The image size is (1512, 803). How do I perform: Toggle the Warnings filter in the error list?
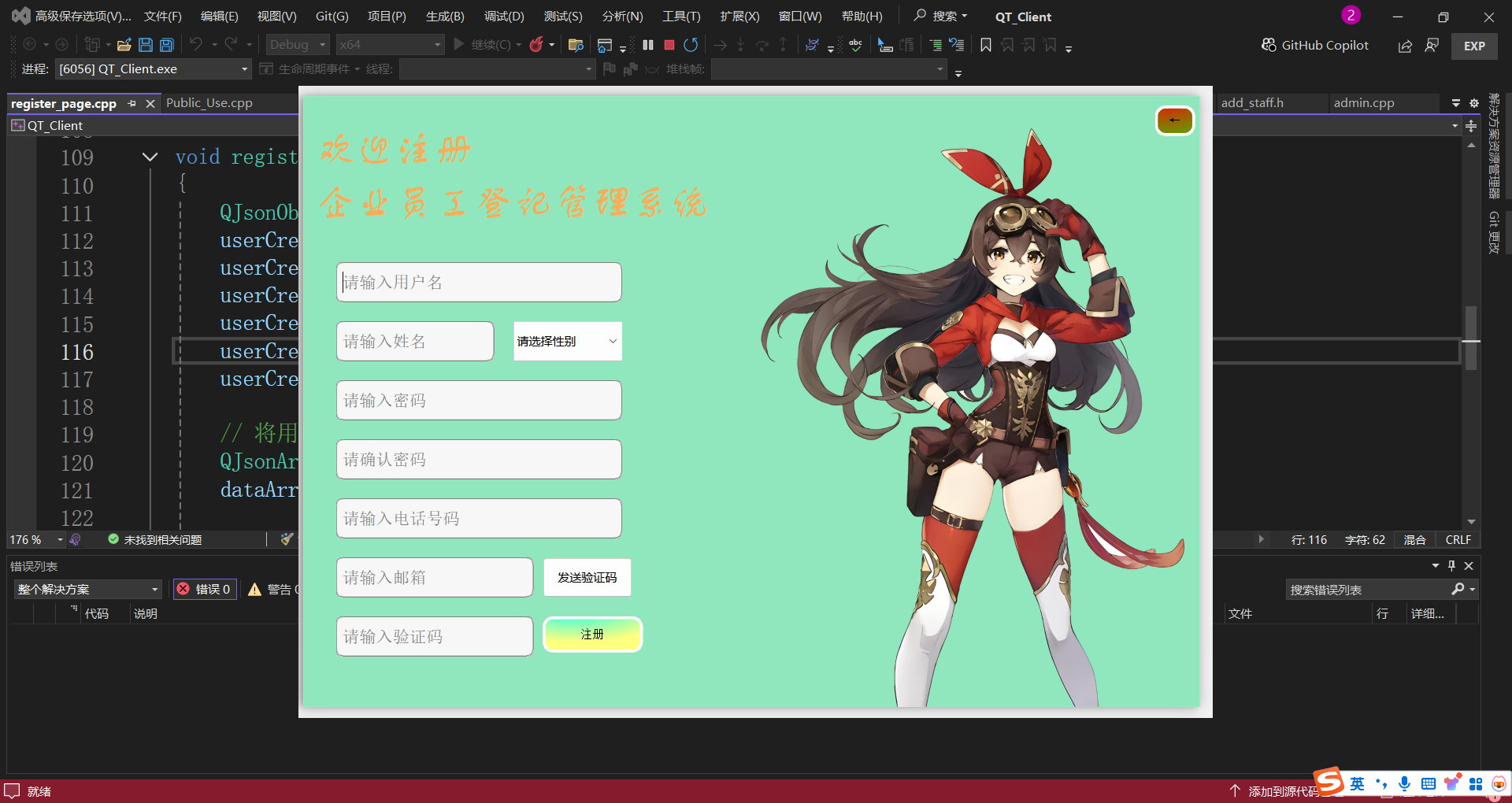pos(272,589)
